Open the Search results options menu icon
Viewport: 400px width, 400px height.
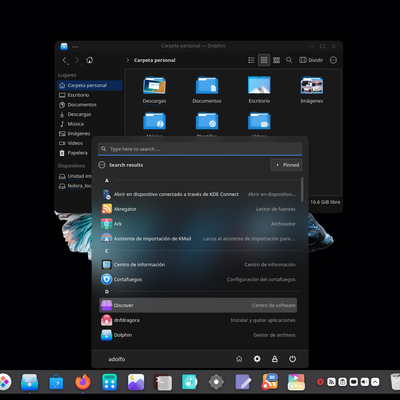point(102,165)
